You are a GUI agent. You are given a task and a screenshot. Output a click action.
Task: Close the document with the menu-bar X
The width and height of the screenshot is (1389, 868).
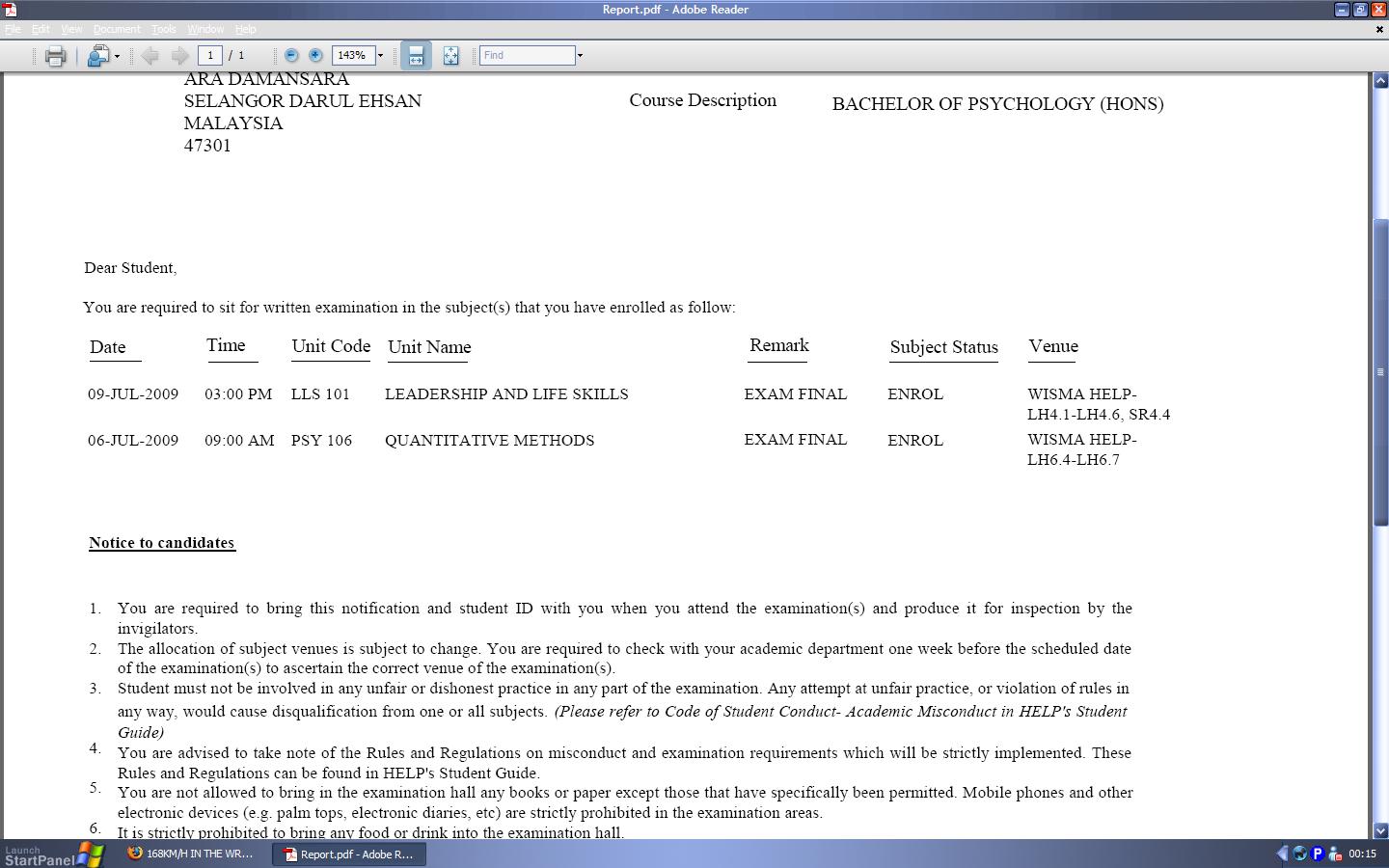click(1378, 29)
